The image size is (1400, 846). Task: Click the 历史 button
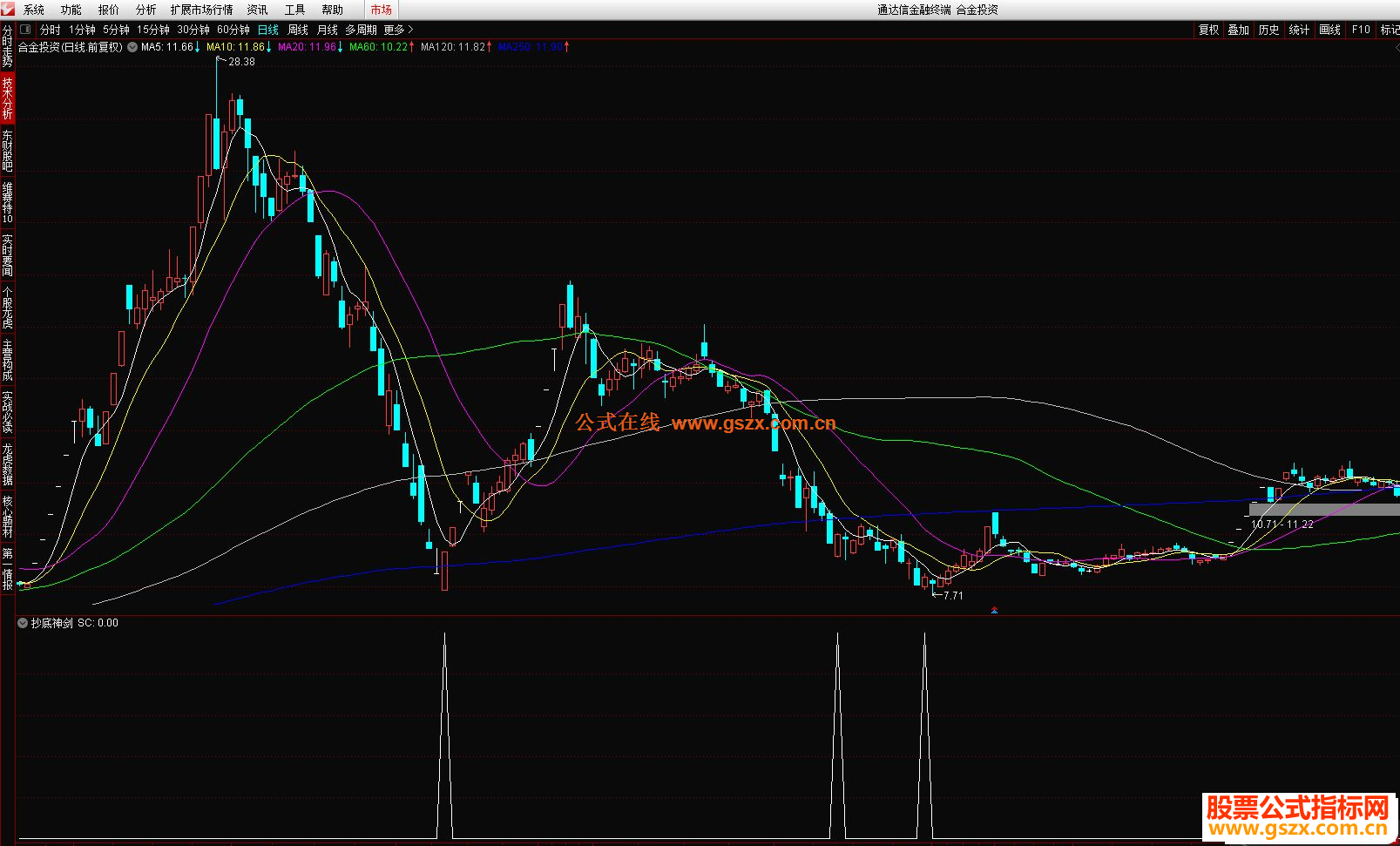tap(1269, 30)
